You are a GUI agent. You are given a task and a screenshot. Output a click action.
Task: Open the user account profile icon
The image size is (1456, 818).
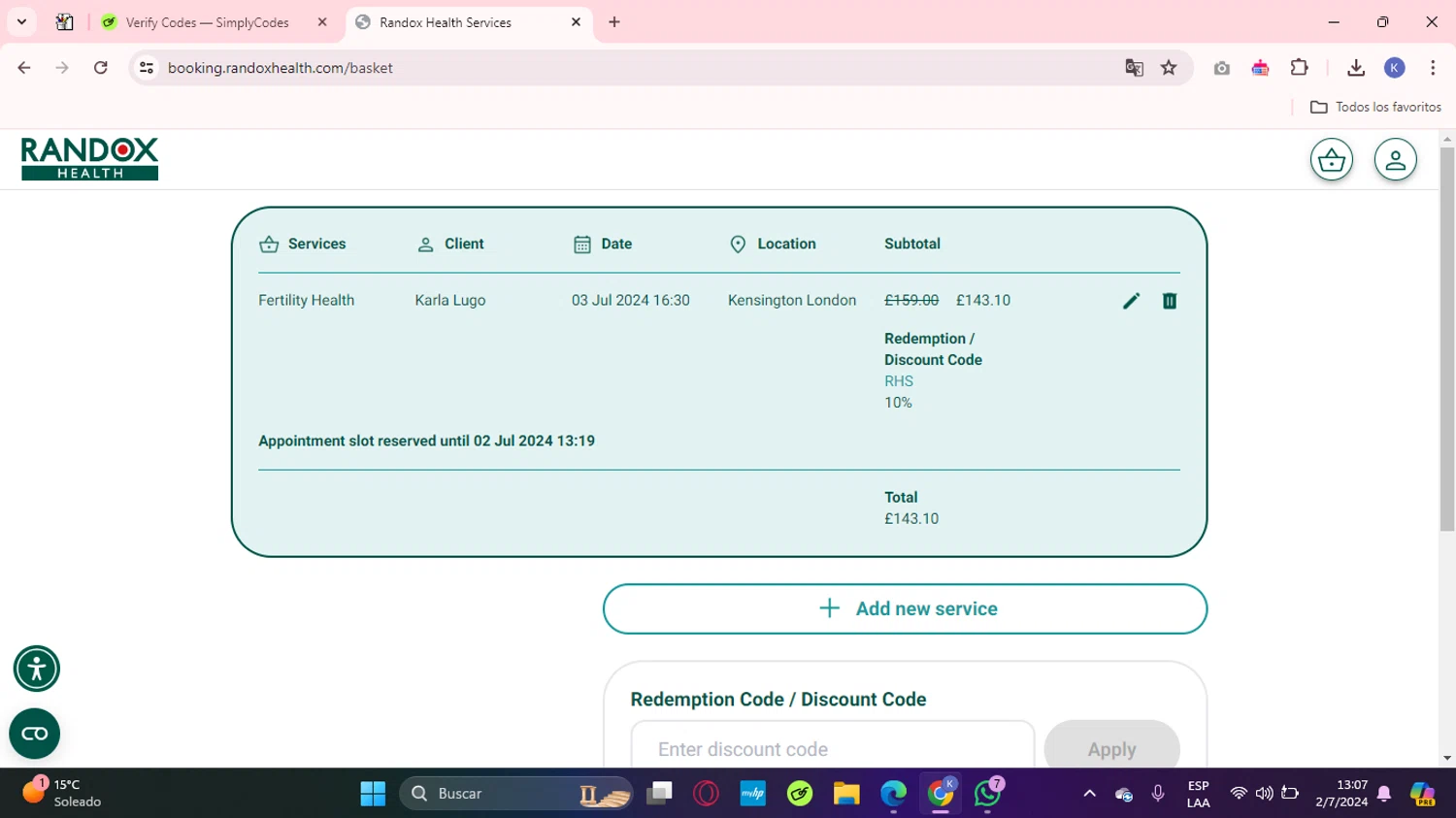click(x=1395, y=160)
